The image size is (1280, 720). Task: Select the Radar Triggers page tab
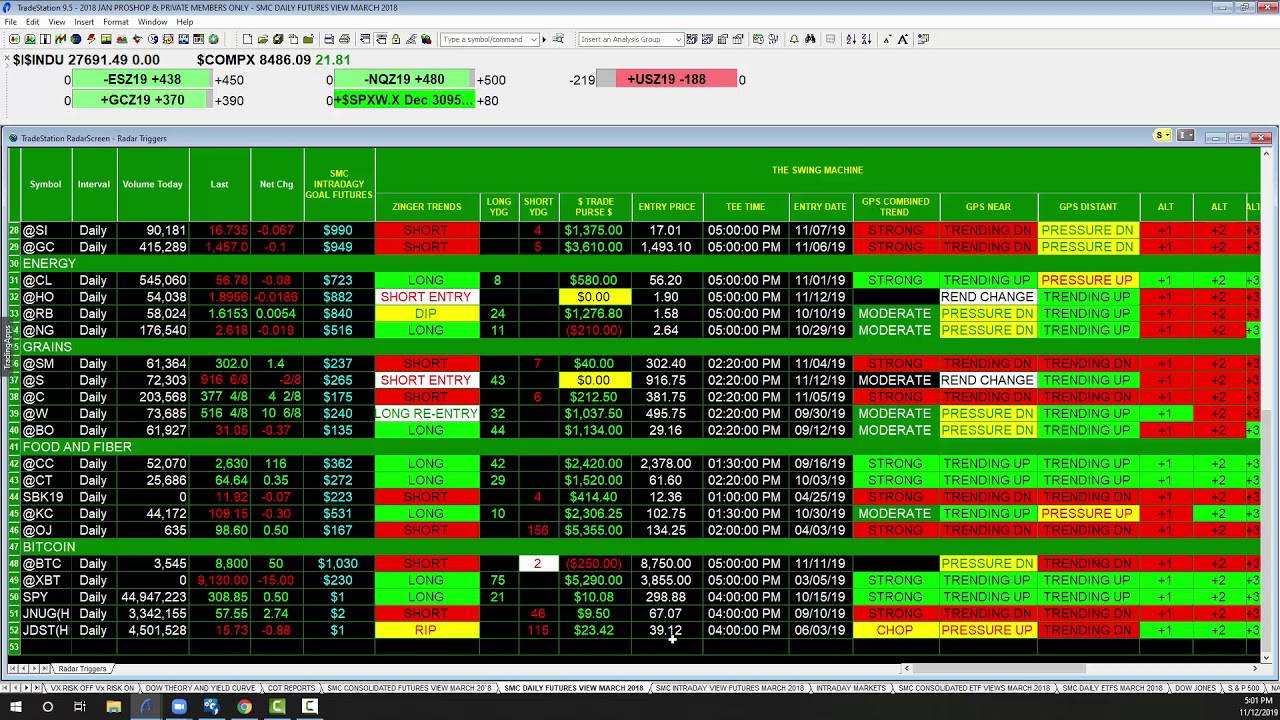pos(82,669)
